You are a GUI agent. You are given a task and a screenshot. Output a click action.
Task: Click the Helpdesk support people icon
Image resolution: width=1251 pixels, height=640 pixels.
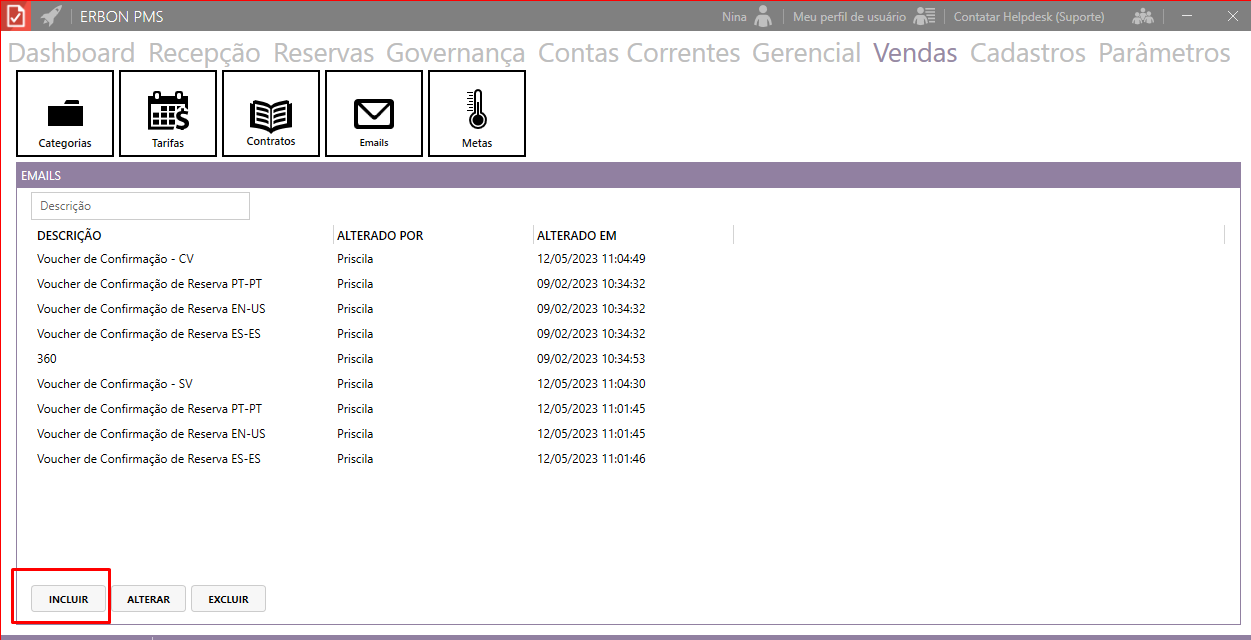click(1142, 17)
